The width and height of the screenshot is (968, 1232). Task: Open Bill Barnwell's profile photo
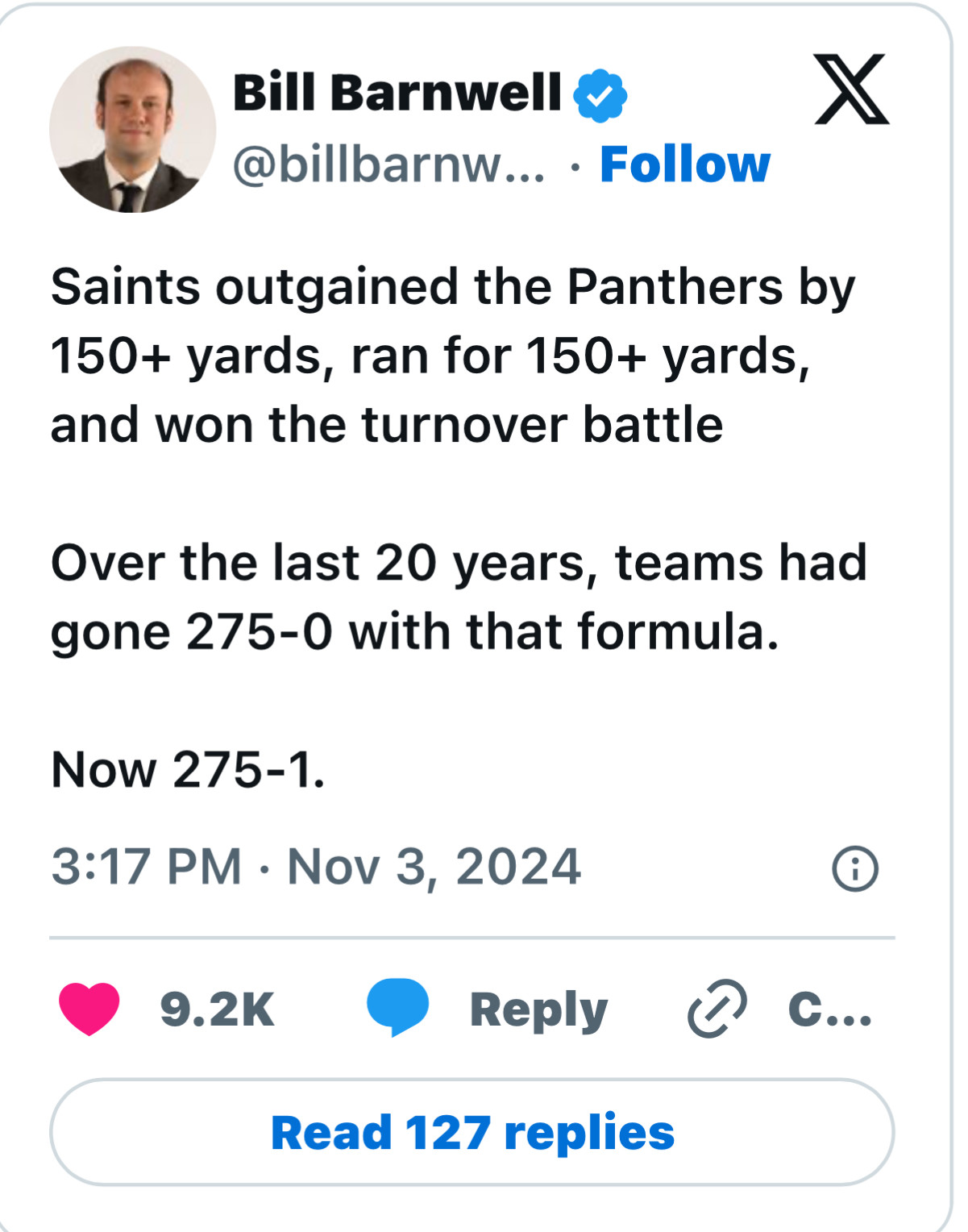tap(132, 129)
